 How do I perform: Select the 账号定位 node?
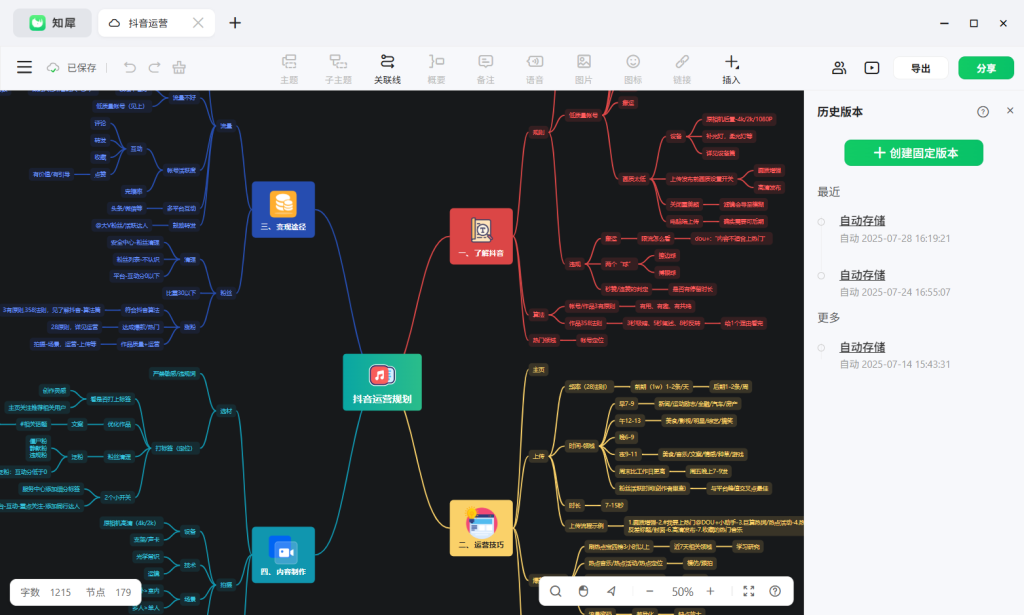pyautogui.click(x=592, y=340)
